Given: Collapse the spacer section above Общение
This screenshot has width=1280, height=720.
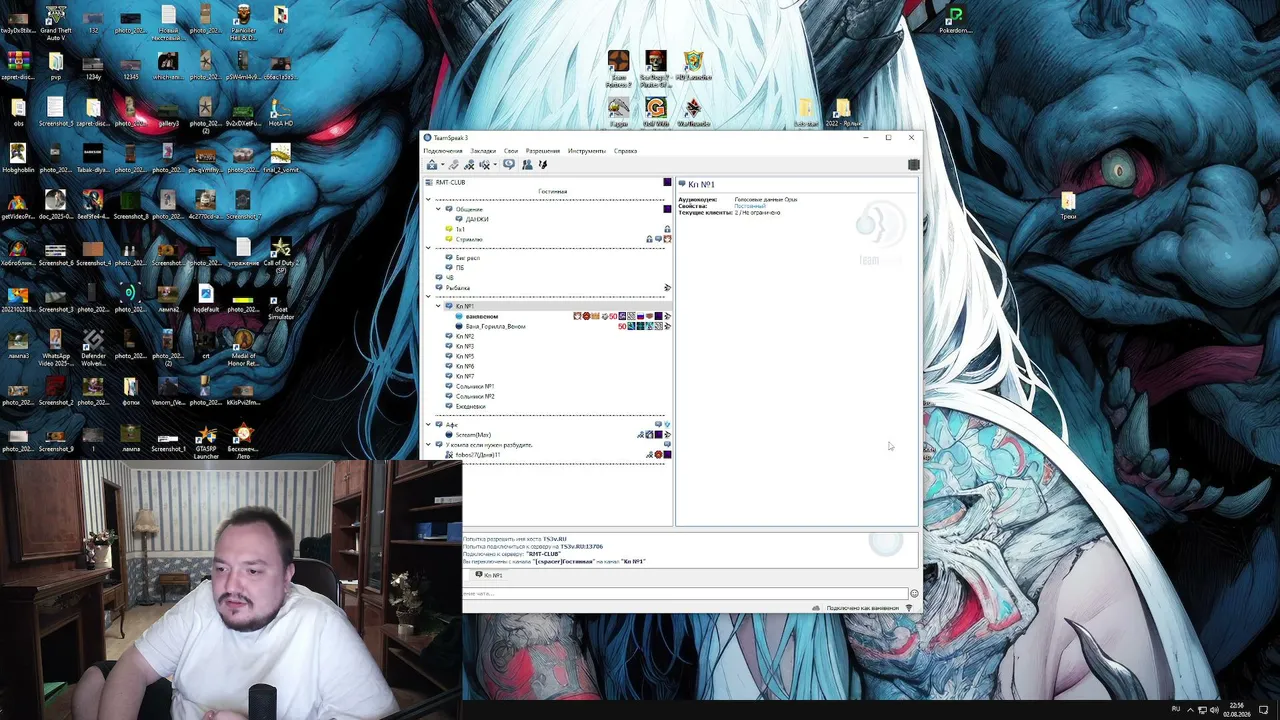Looking at the screenshot, I should tap(428, 199).
